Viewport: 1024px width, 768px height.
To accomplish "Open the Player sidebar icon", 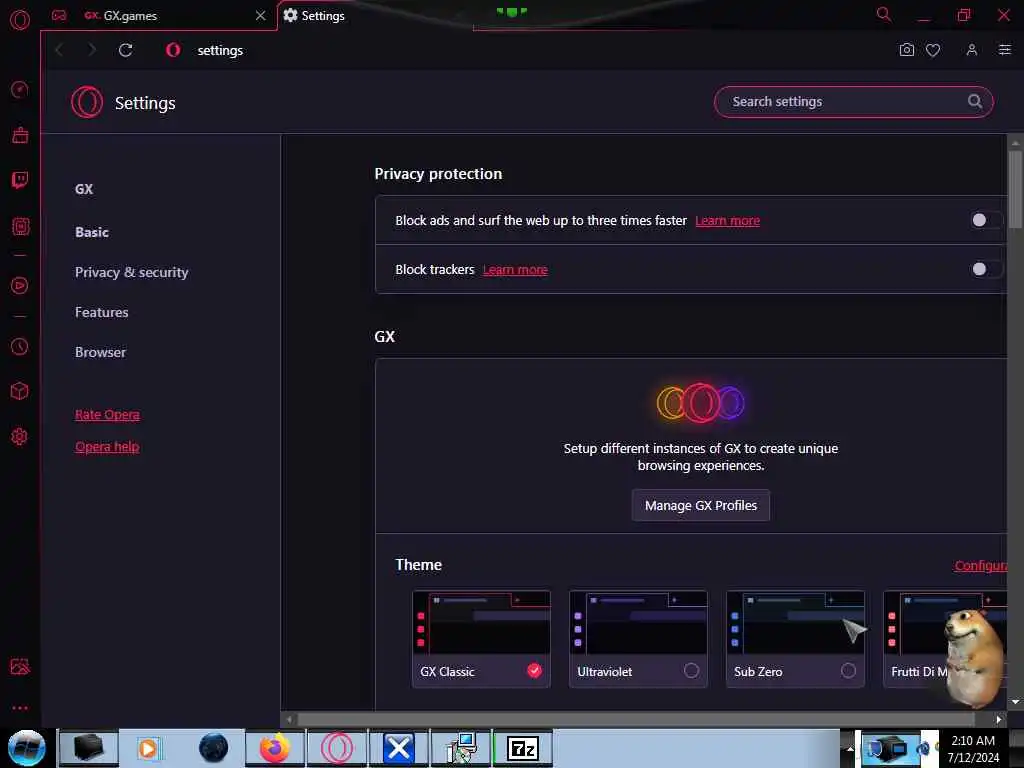I will point(20,285).
